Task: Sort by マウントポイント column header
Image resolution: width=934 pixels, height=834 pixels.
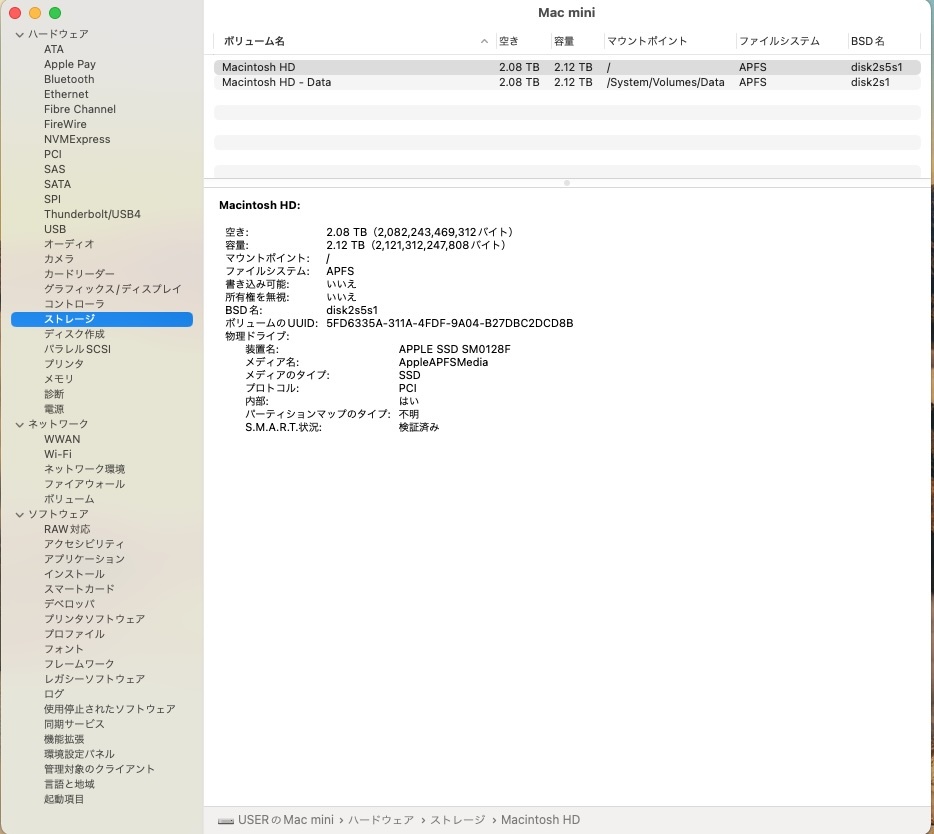Action: click(647, 41)
